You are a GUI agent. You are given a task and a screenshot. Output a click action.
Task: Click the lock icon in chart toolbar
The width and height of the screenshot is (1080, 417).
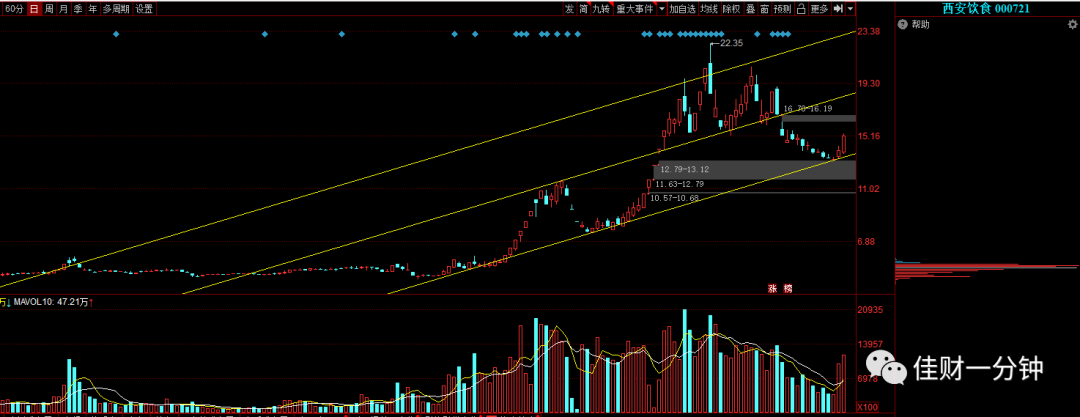(801, 9)
